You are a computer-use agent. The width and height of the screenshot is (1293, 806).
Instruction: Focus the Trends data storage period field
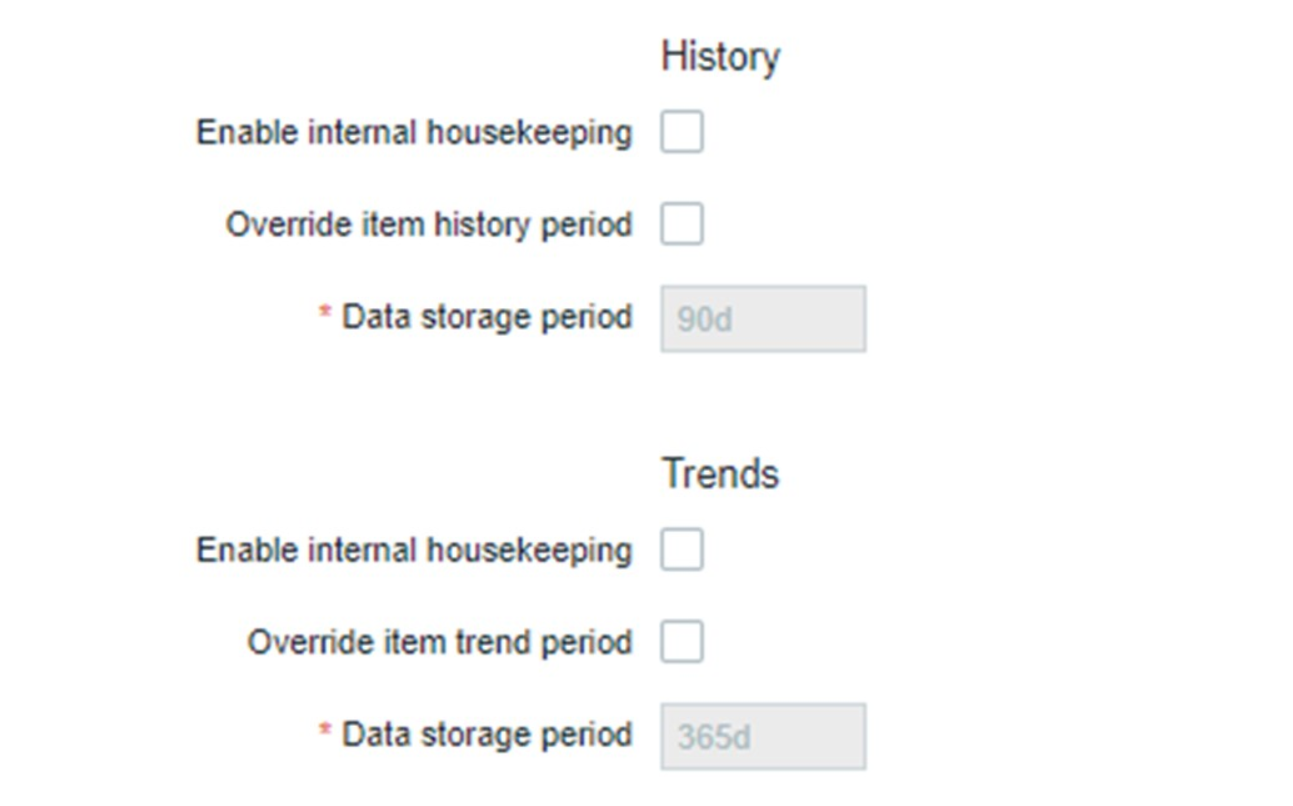click(x=763, y=737)
